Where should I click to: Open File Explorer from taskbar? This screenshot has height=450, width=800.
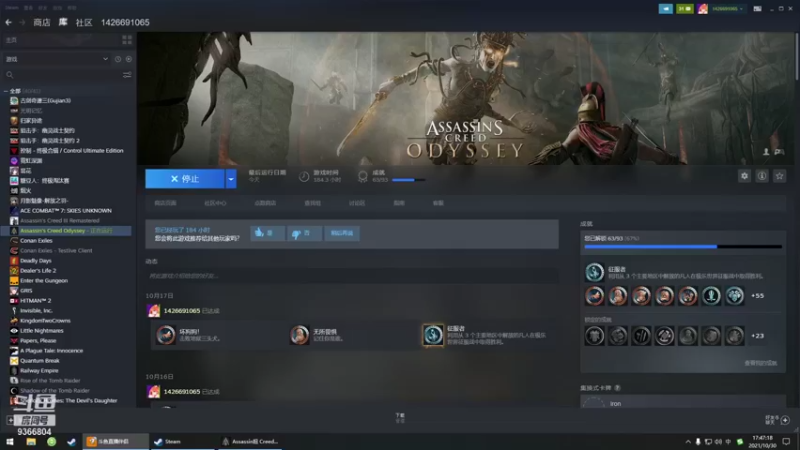tap(31, 442)
